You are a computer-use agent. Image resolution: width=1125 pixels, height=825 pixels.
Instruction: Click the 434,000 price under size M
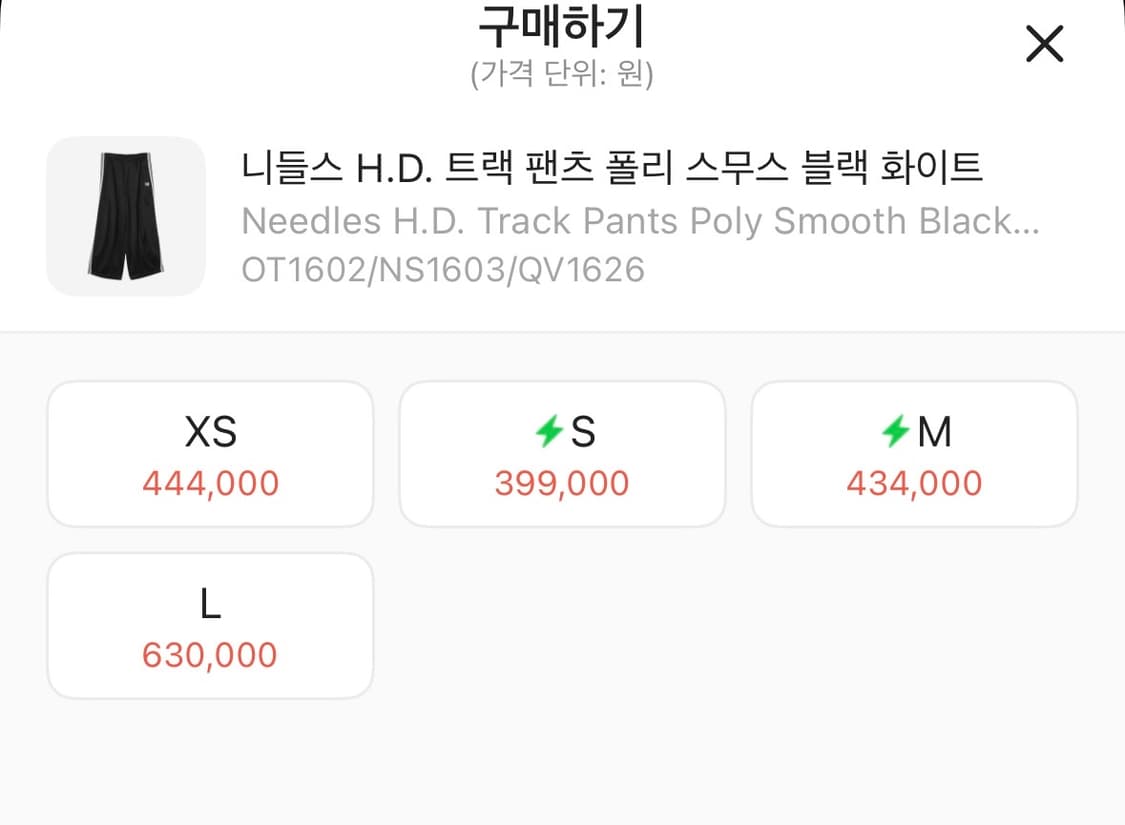(x=913, y=483)
